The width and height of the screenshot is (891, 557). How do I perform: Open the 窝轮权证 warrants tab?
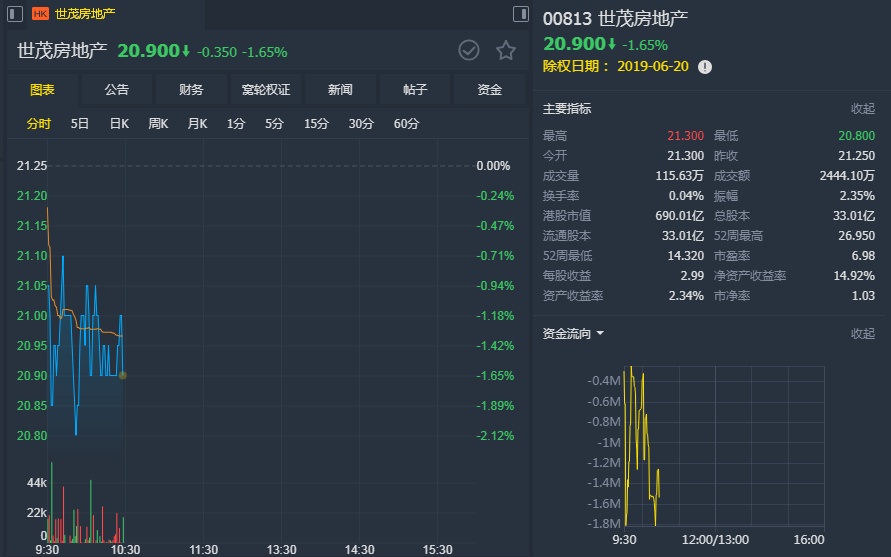tap(266, 90)
